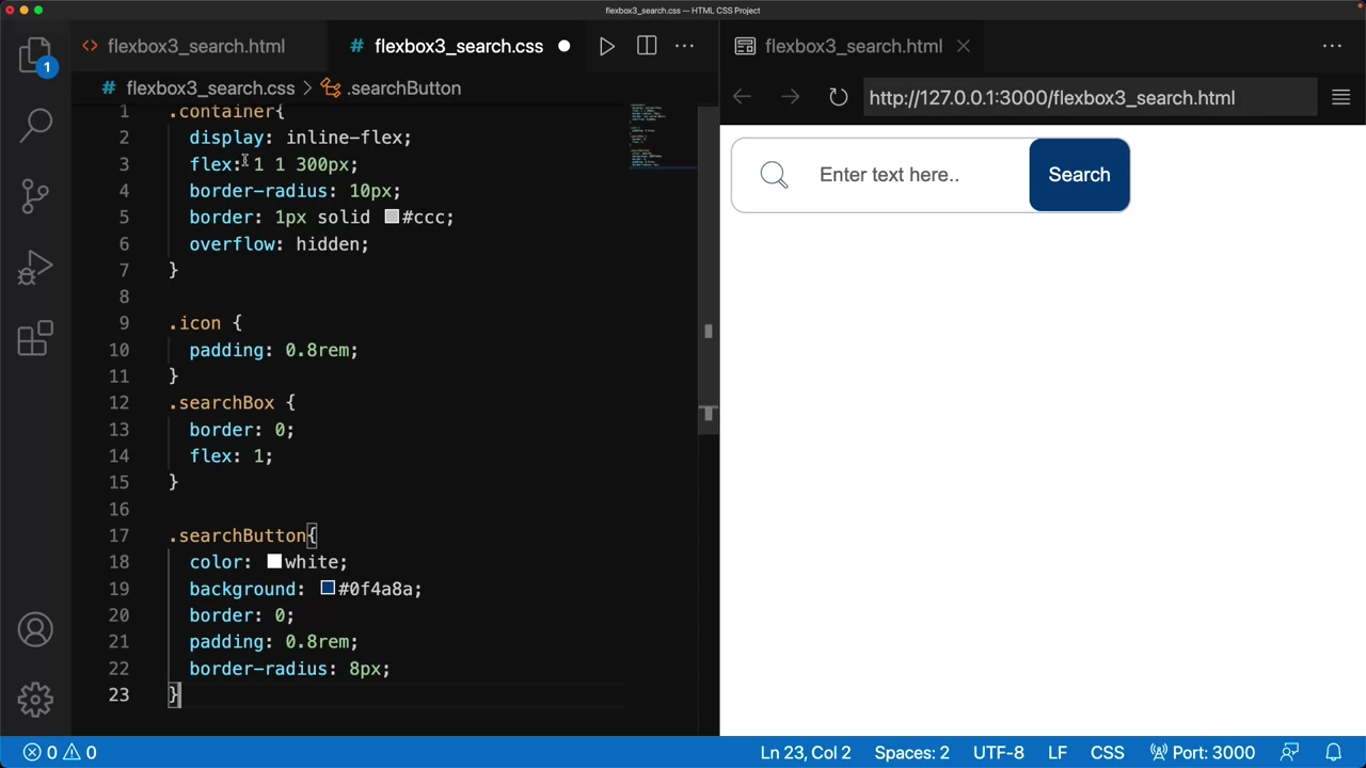Screen dimensions: 1366x768
Task: Open the Manage gear settings
Action: coord(35,699)
